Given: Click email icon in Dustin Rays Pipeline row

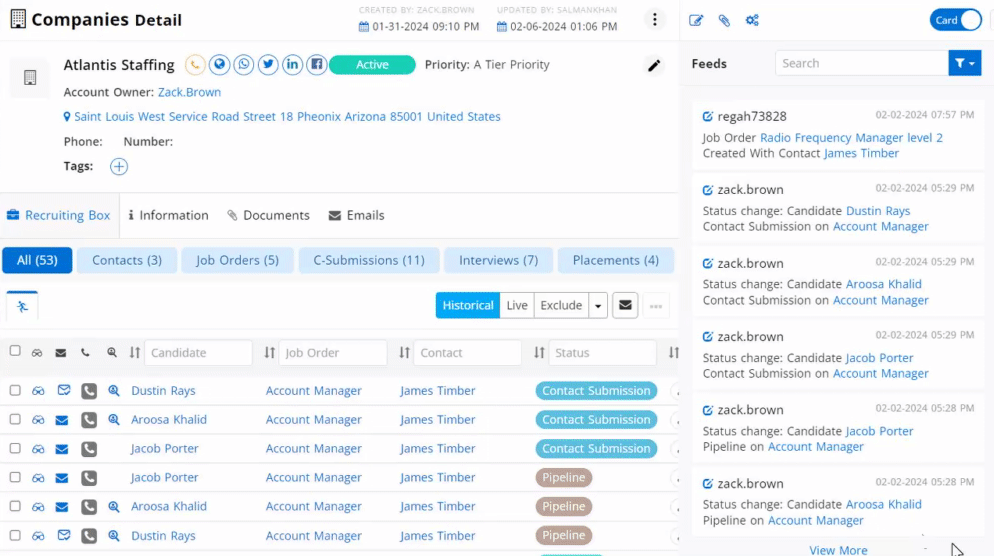Looking at the screenshot, I should click(x=63, y=535).
